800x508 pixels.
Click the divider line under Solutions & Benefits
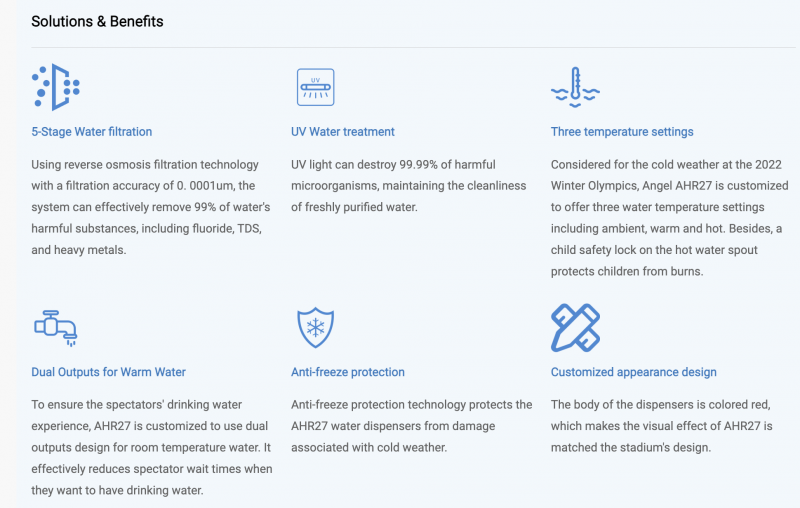pyautogui.click(x=413, y=47)
